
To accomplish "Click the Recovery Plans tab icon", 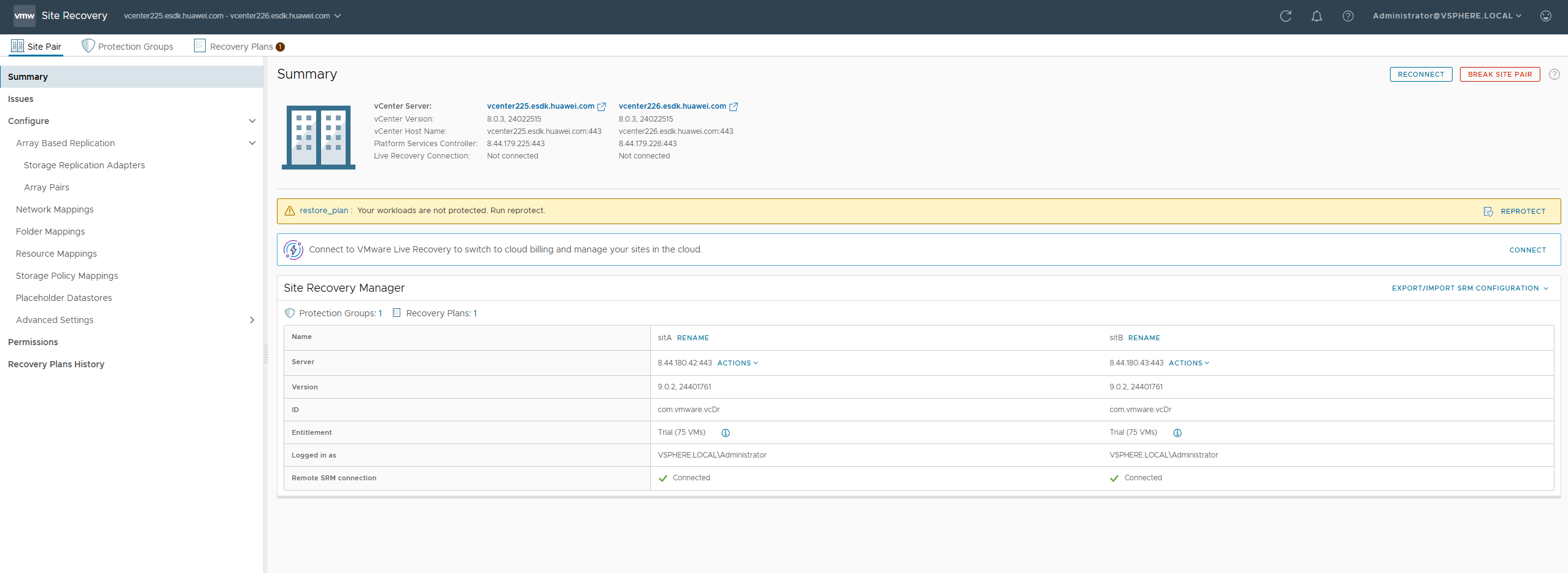I will (x=200, y=45).
